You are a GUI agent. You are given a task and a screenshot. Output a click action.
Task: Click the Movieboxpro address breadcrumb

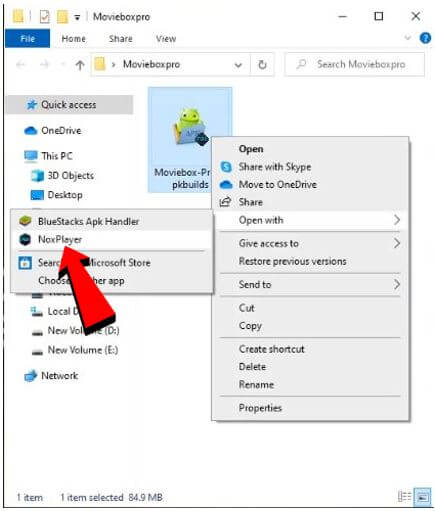(152, 64)
